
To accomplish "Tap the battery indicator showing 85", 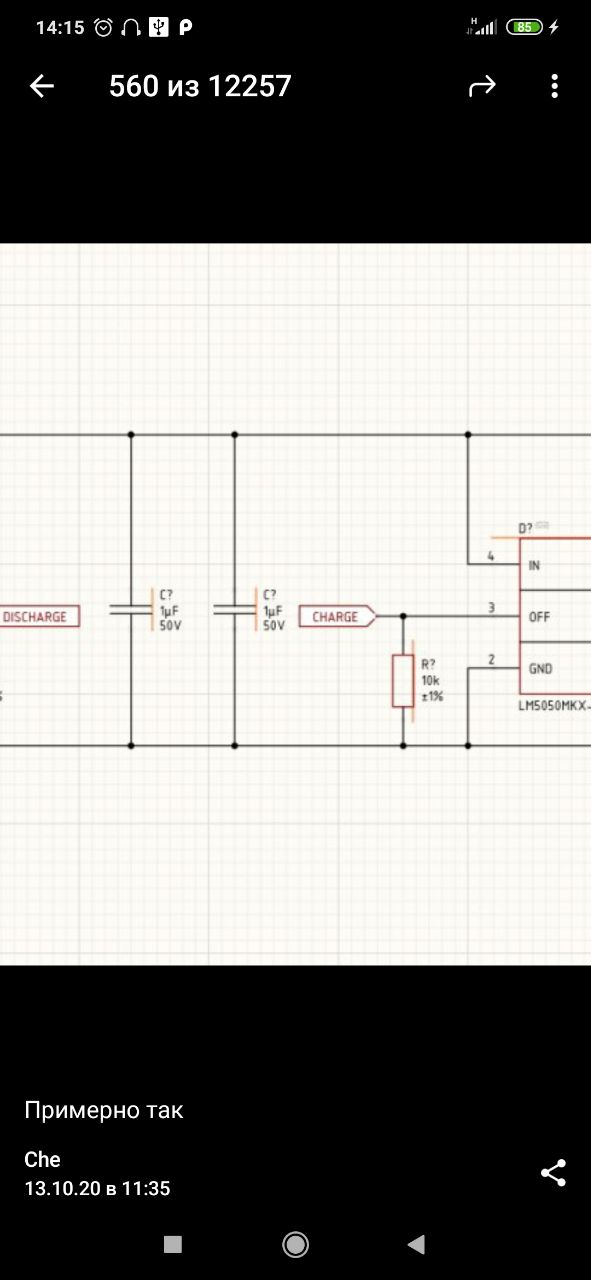I will [x=524, y=28].
